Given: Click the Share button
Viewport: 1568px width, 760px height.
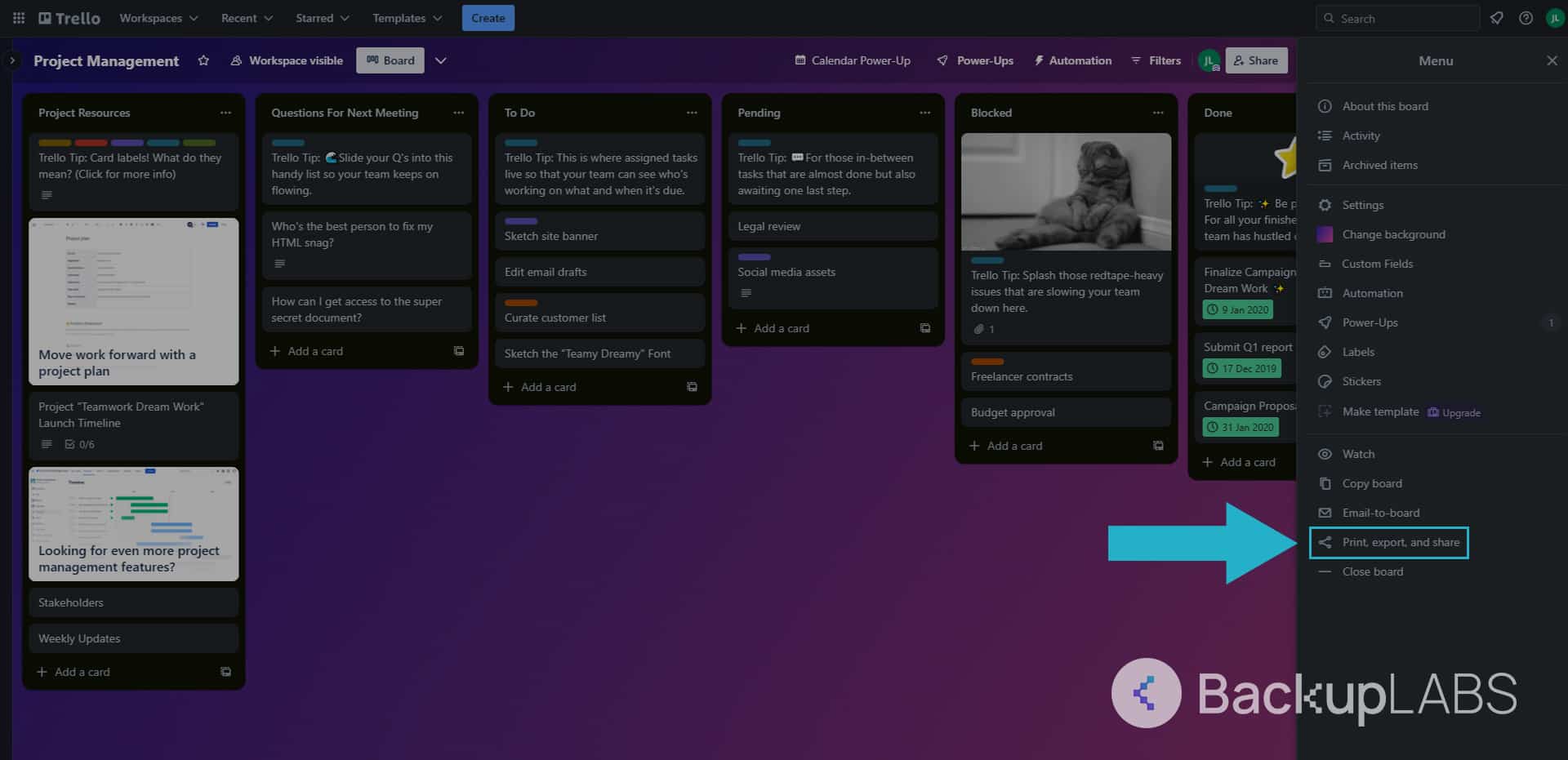Looking at the screenshot, I should point(1256,60).
